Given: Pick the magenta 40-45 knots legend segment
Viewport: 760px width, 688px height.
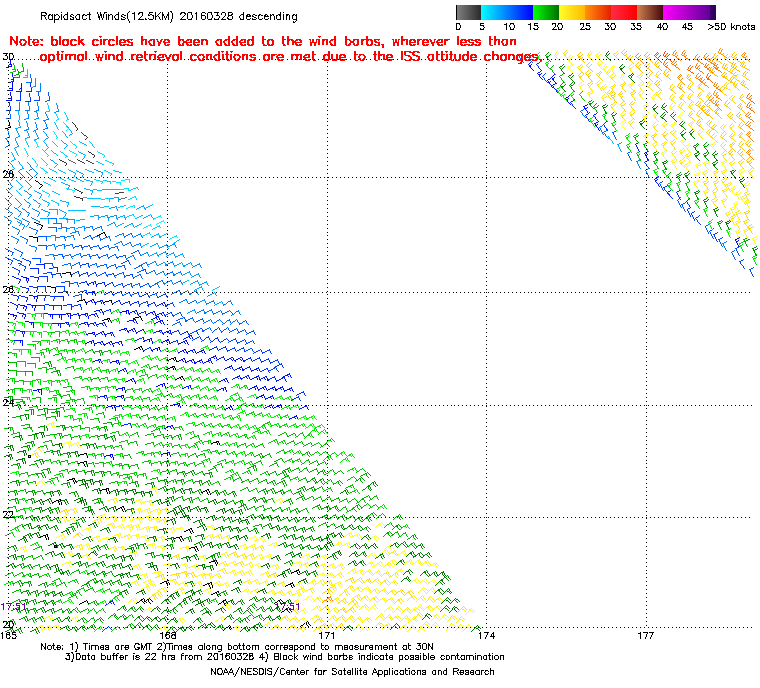Looking at the screenshot, I should pos(676,12).
